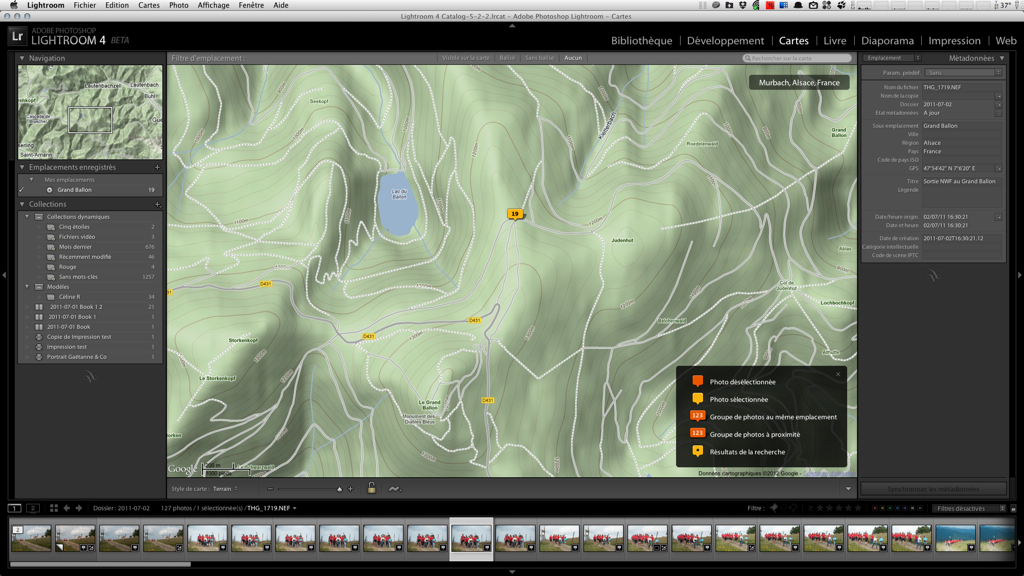Open the Fichier menu
The image size is (1024, 576).
pos(84,5)
